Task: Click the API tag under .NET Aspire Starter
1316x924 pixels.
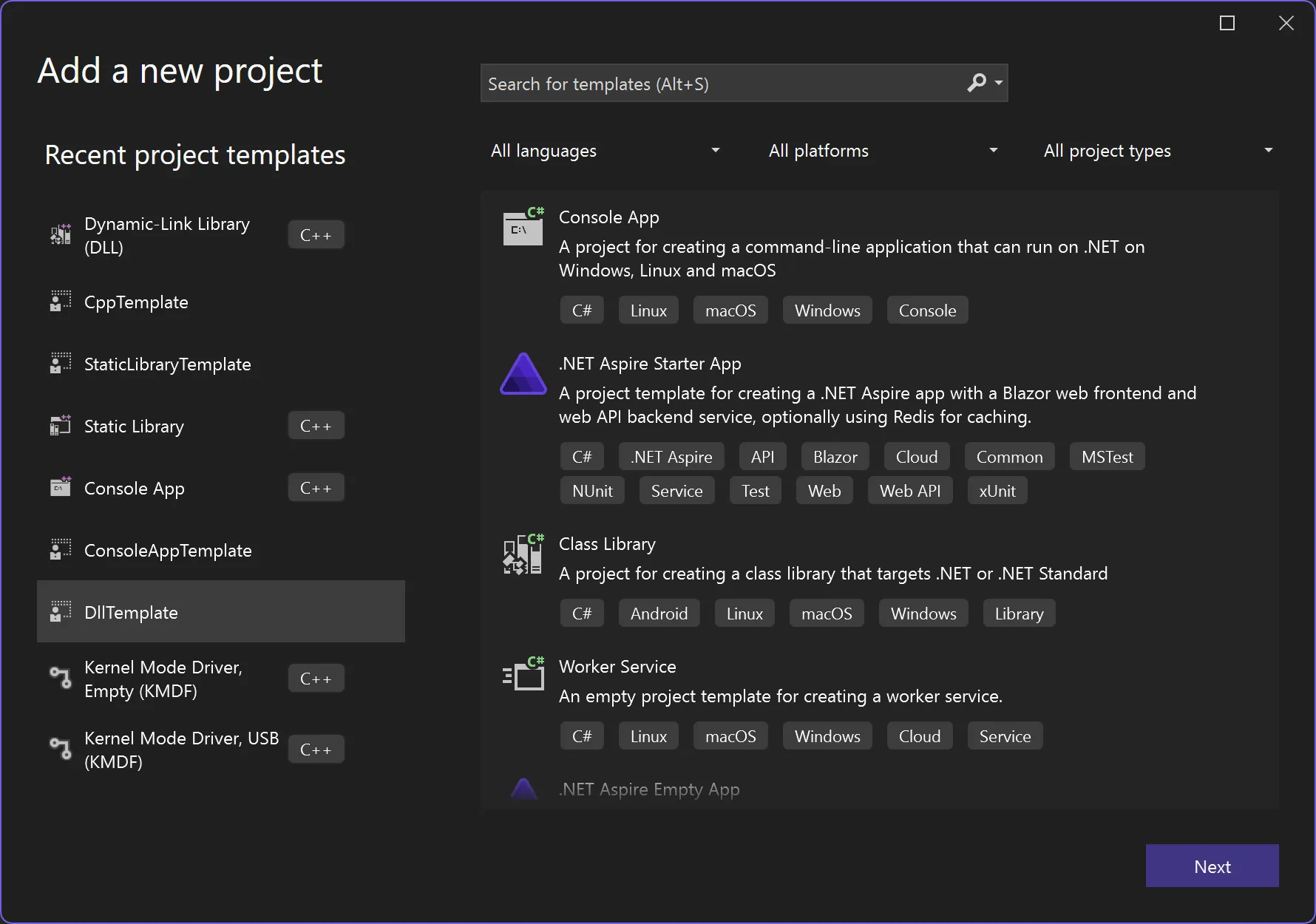Action: [762, 457]
